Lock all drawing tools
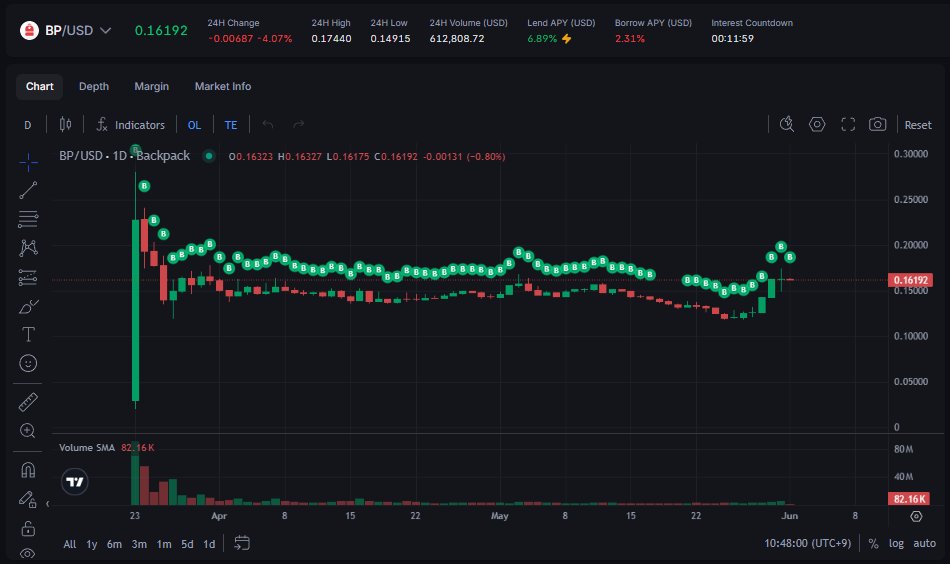 (28, 529)
